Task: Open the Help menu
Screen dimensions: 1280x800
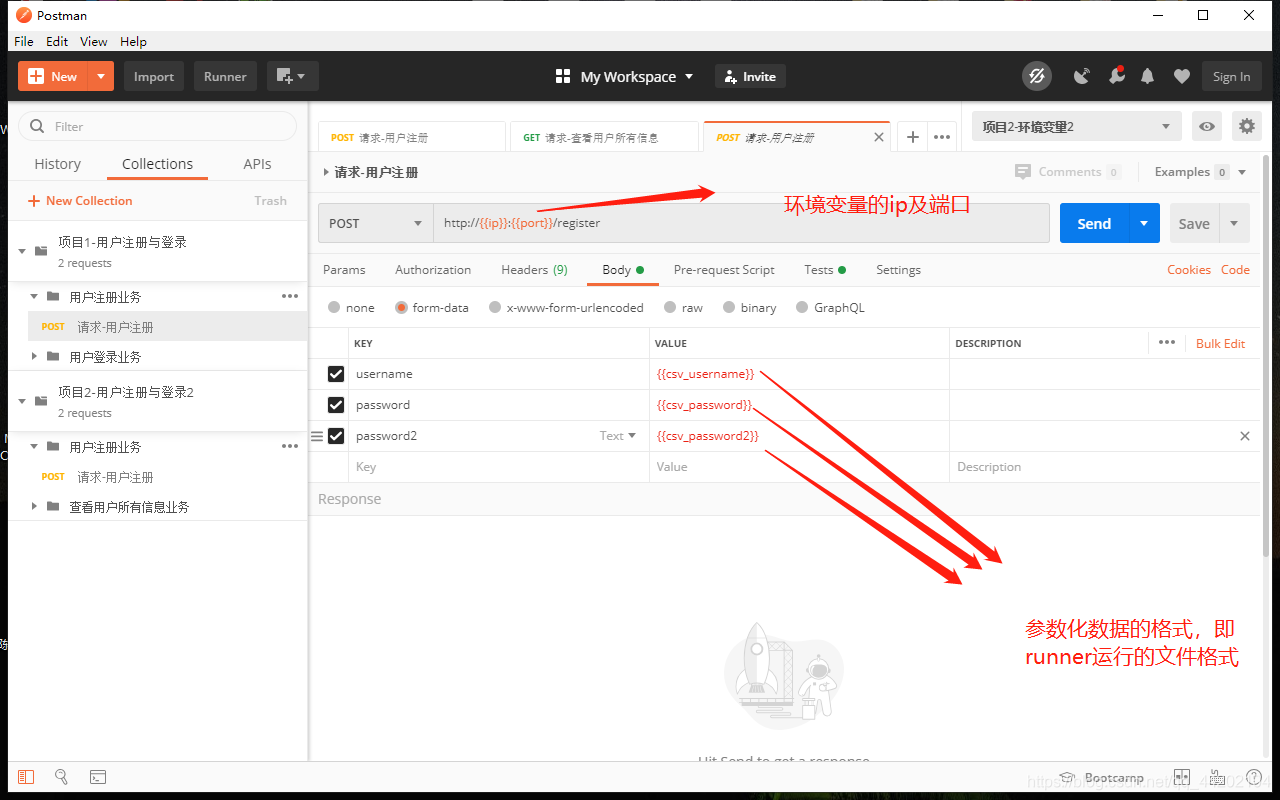Action: pos(133,41)
